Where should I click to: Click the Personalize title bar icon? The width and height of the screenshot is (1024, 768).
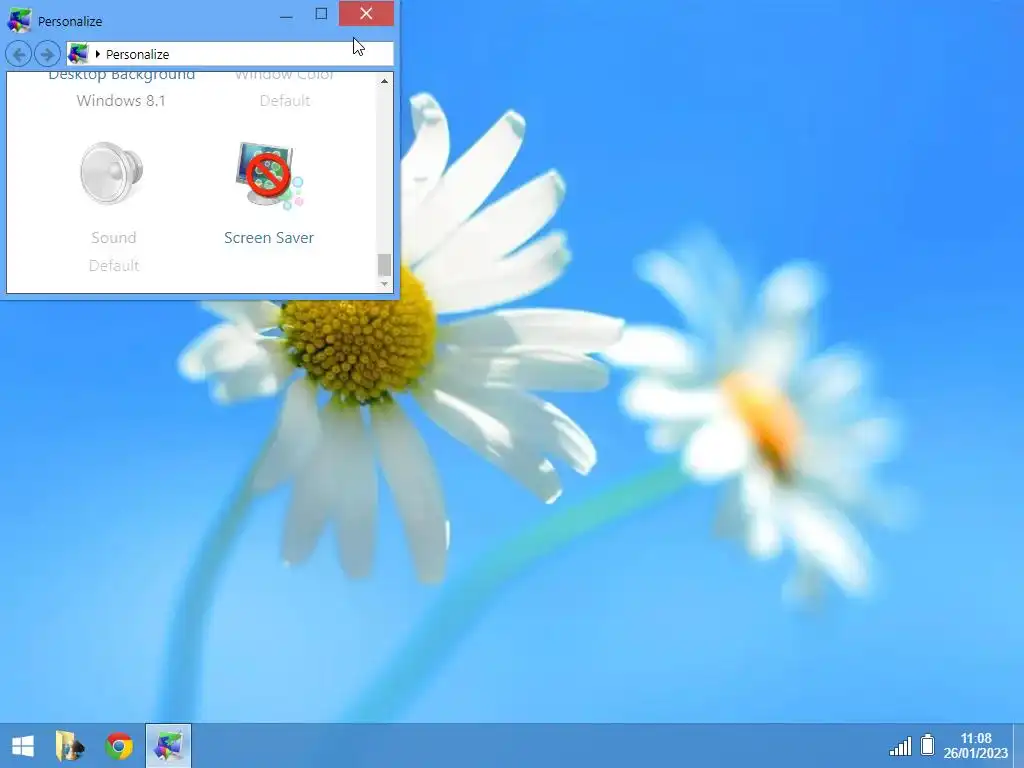tap(19, 20)
